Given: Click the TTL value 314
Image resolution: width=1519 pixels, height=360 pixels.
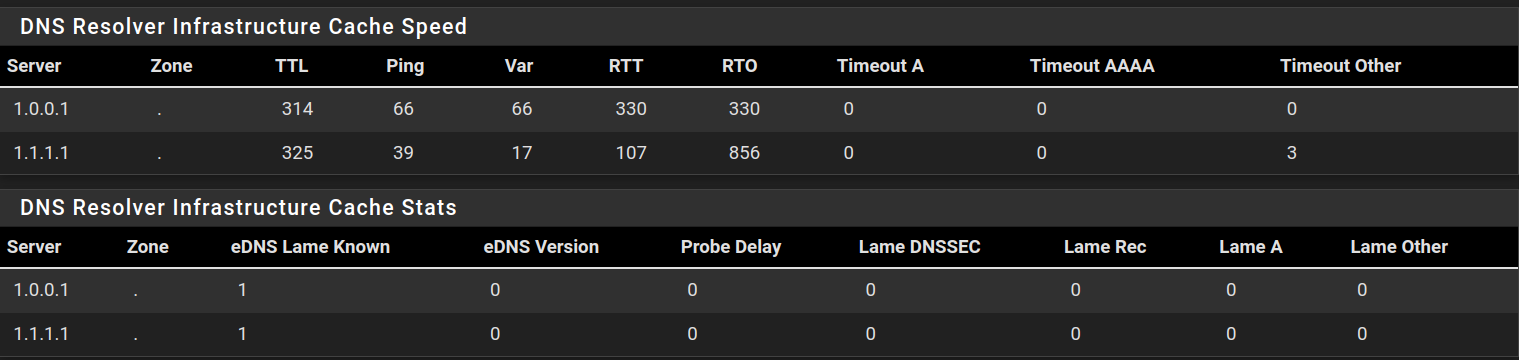Looking at the screenshot, I should (x=298, y=109).
